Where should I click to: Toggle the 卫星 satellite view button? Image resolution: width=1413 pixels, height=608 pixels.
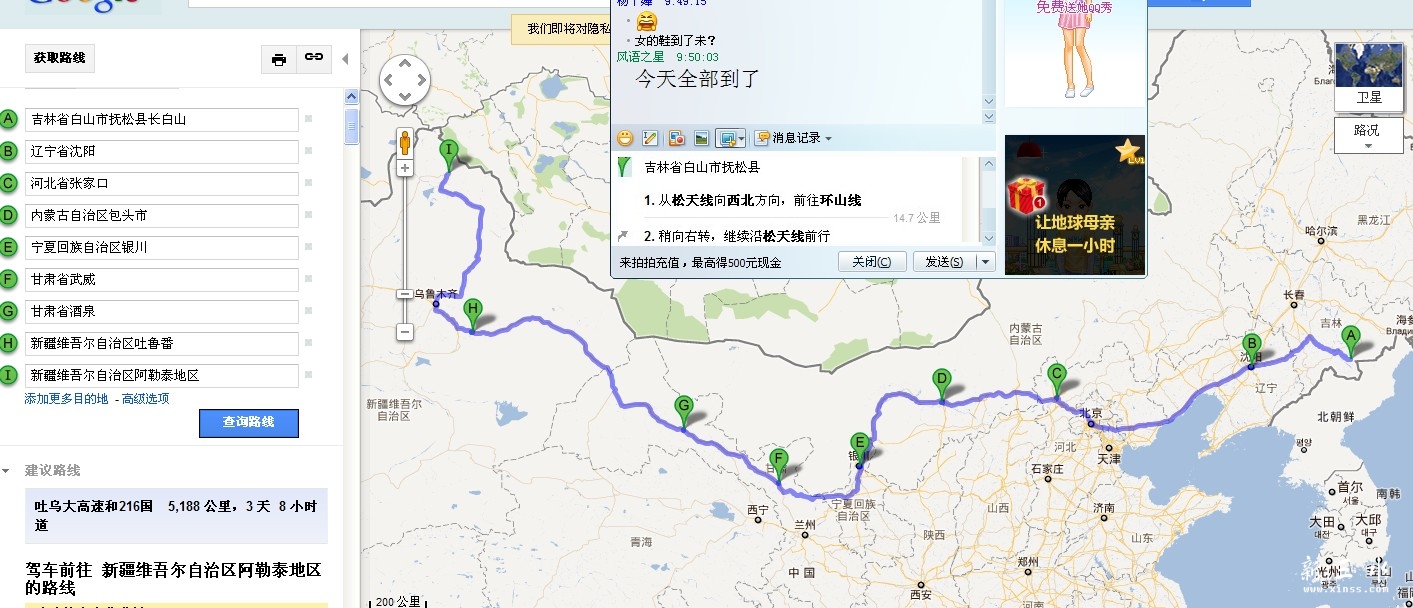coord(1369,97)
